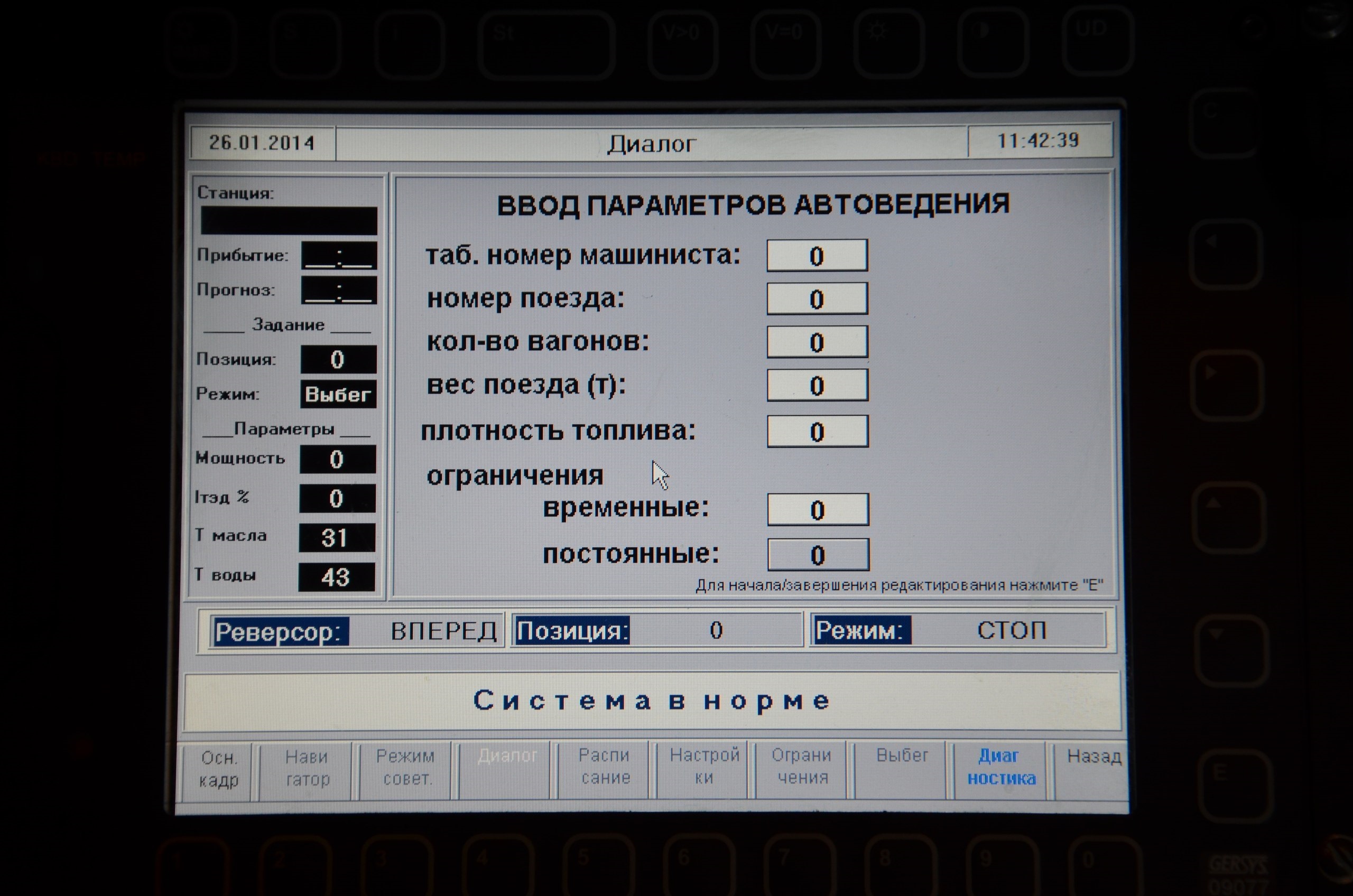The width and height of the screenshot is (1353, 896).
Task: Open the Осн. кадр tab
Action: tap(218, 769)
